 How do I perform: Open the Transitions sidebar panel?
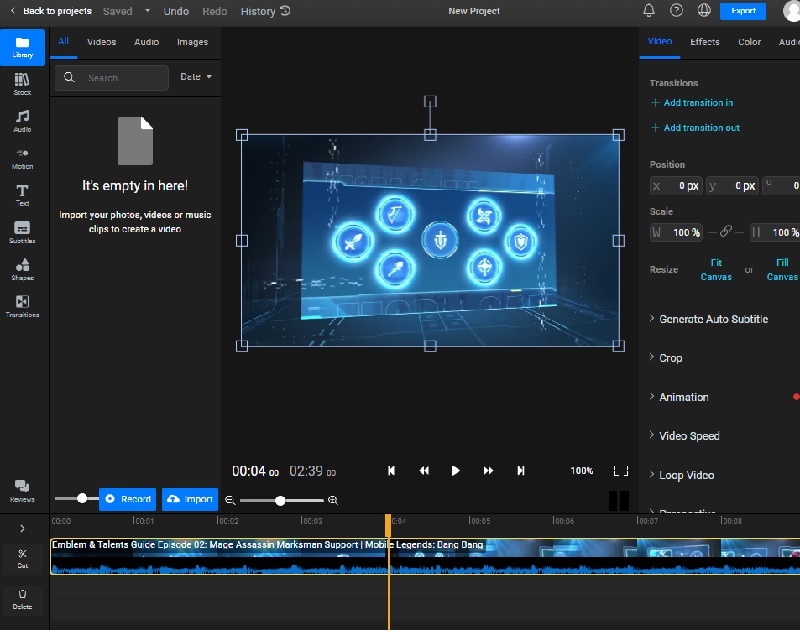point(22,306)
